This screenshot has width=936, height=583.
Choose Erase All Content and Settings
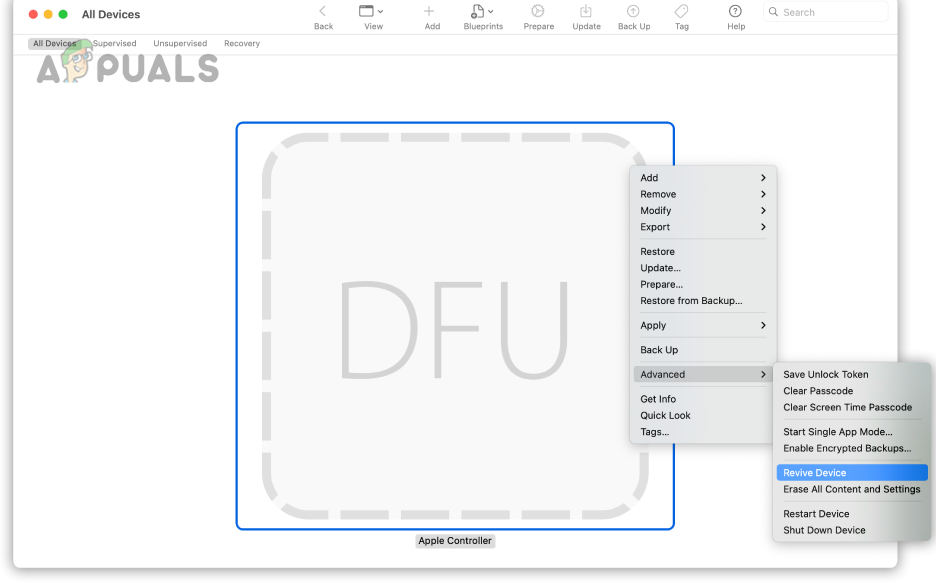851,489
